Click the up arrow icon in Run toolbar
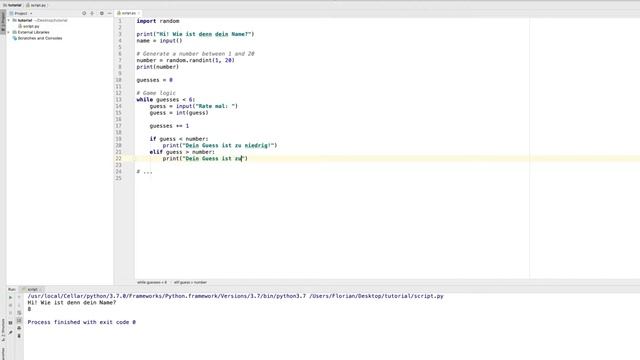 click(x=19, y=297)
